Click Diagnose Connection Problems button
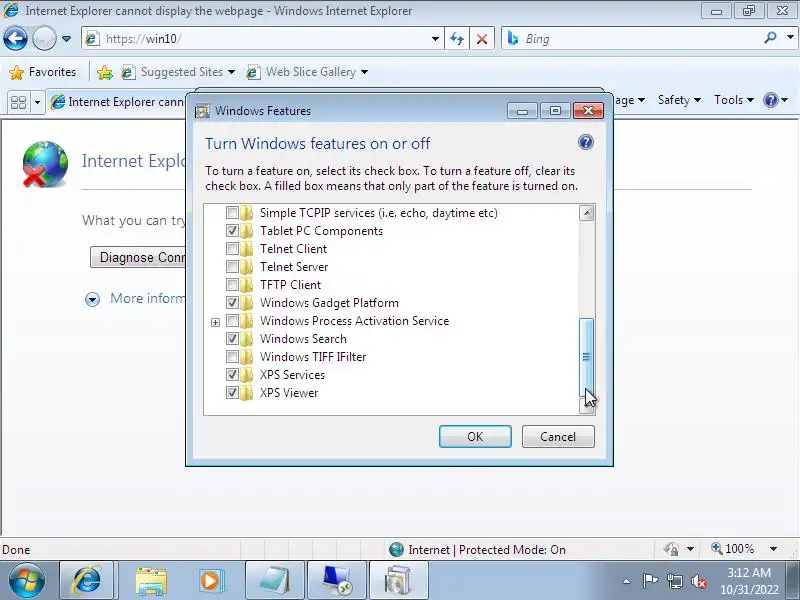Image resolution: width=800 pixels, height=600 pixels. tap(138, 257)
